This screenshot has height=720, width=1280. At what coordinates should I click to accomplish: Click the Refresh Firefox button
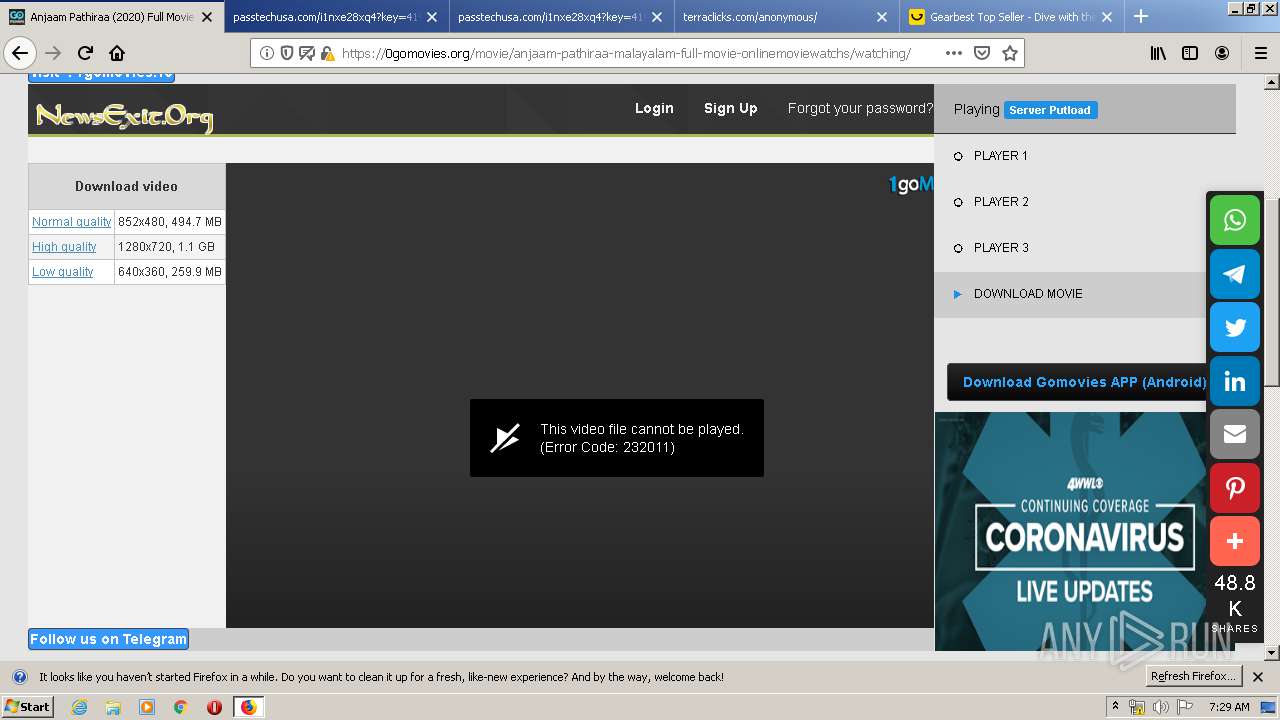pyautogui.click(x=1194, y=676)
